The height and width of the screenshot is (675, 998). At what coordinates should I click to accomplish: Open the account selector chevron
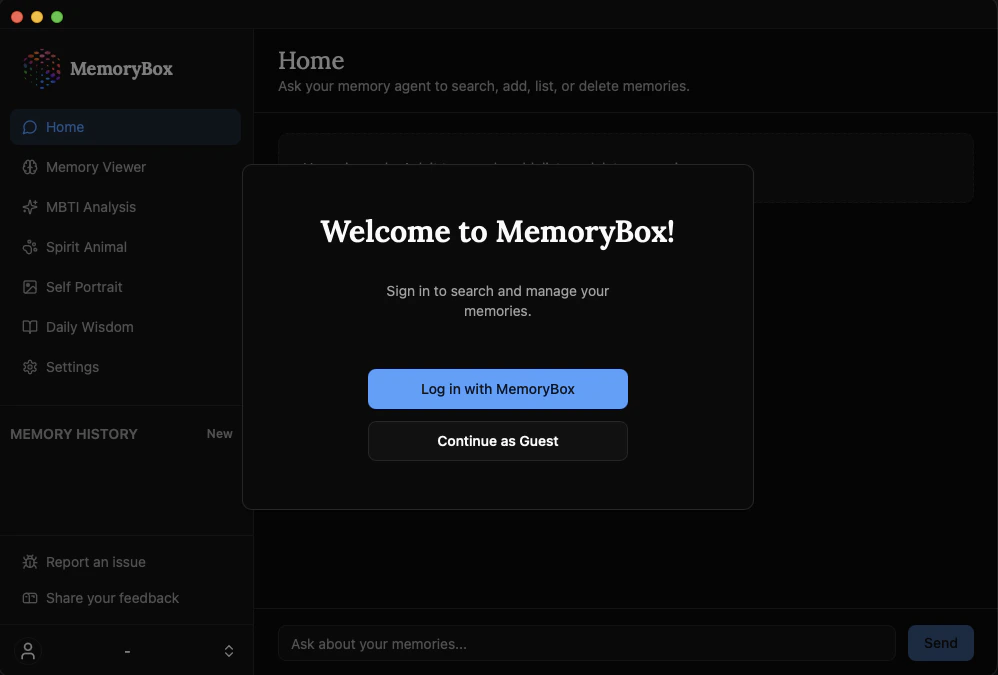(x=229, y=651)
